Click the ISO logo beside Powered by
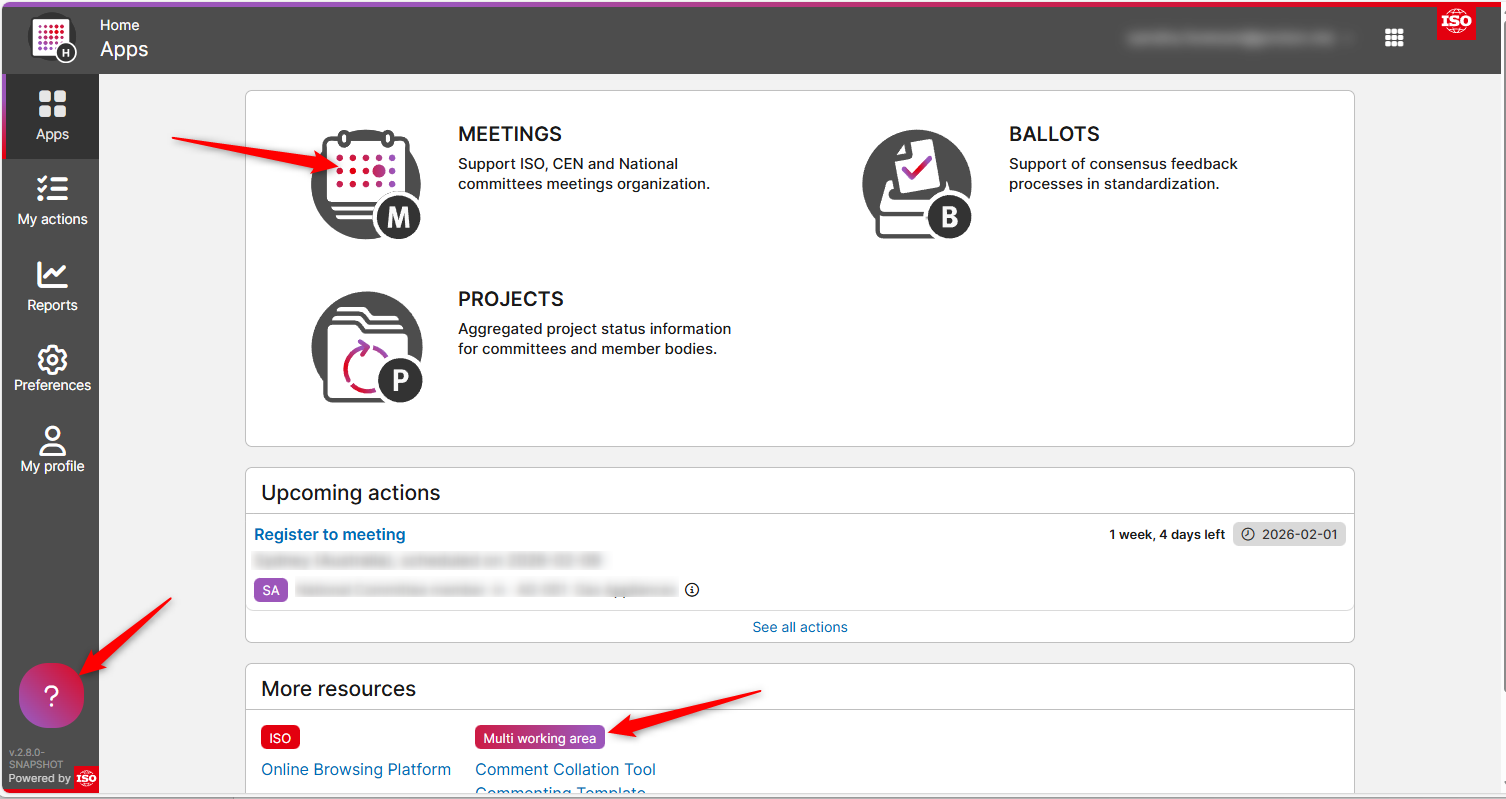 [86, 778]
